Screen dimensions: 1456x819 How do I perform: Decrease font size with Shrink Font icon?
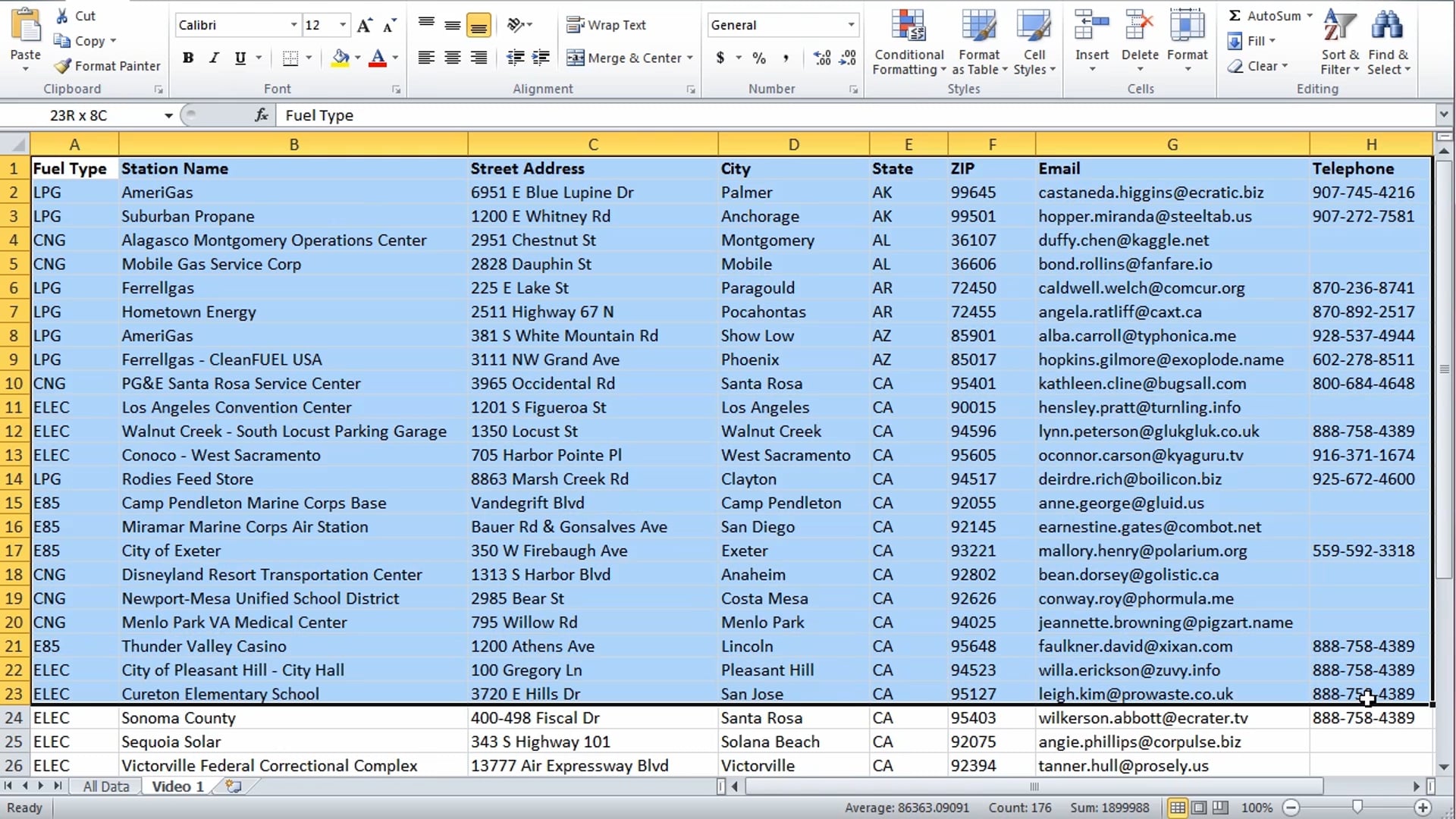pyautogui.click(x=390, y=26)
